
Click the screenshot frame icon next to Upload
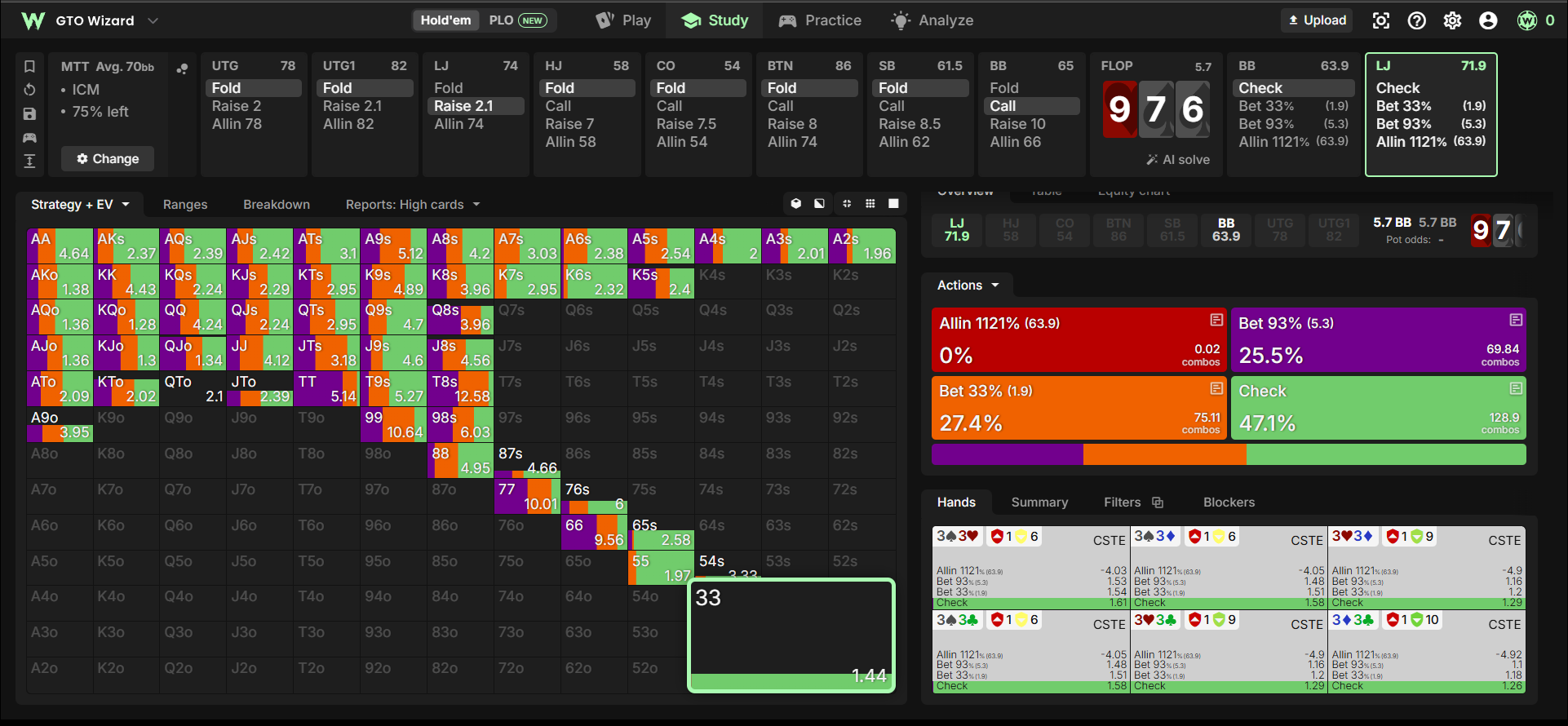(1381, 20)
